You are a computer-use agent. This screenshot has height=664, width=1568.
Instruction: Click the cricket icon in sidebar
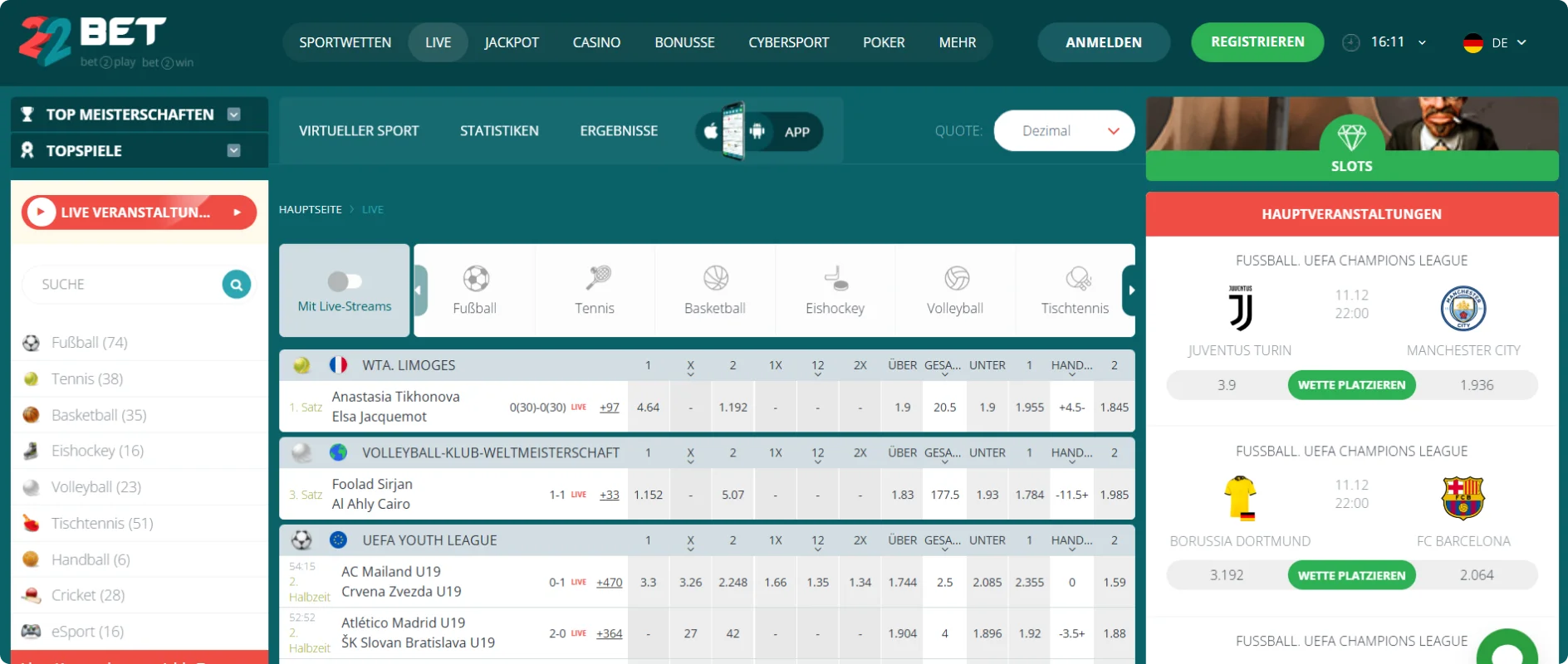[31, 595]
